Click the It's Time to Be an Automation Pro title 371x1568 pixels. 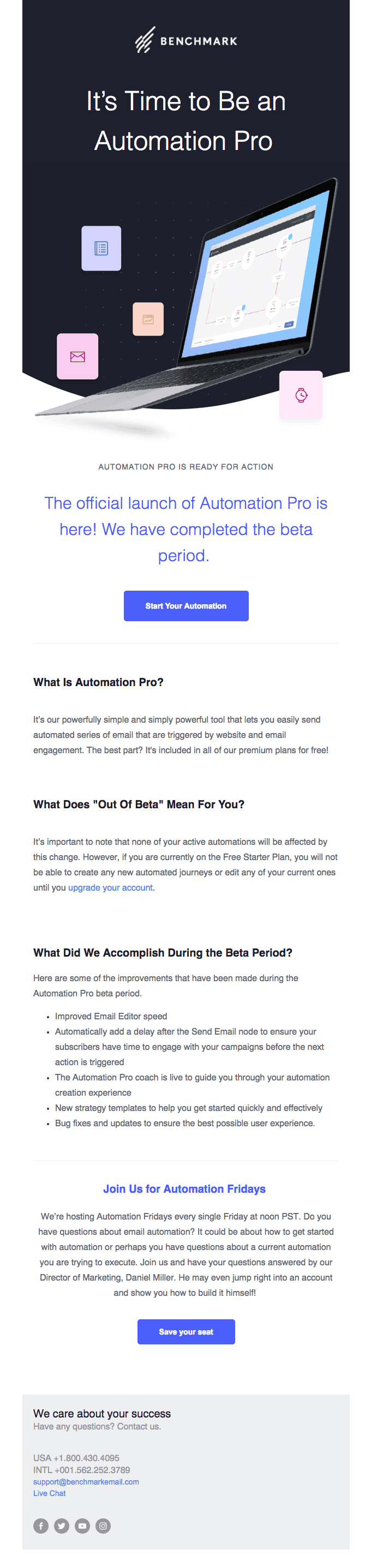[x=186, y=121]
